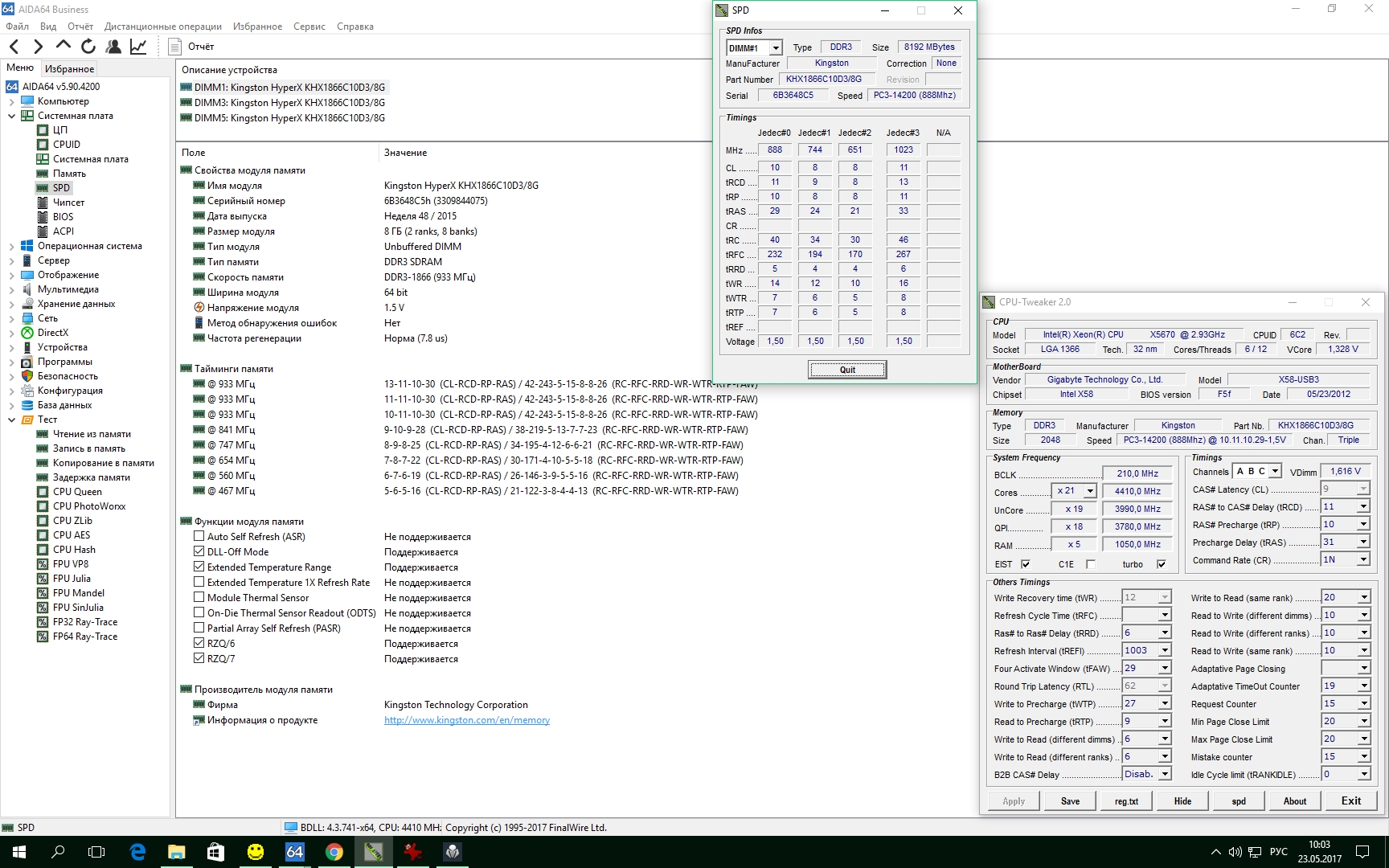Toggle the turbo checkbox in CPU-Tweaker
This screenshot has height=868, width=1389.
(1162, 564)
